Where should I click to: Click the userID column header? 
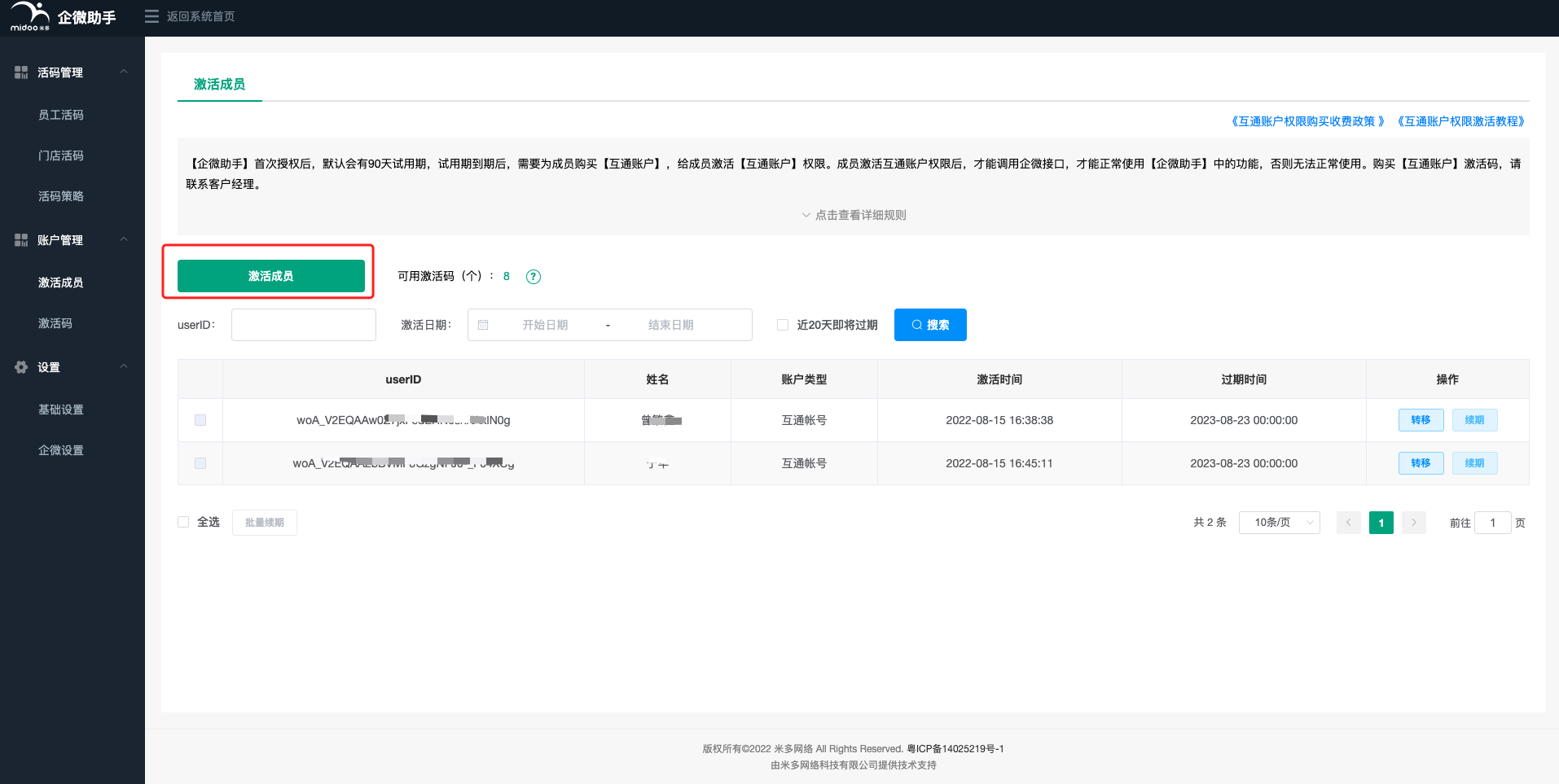point(403,379)
